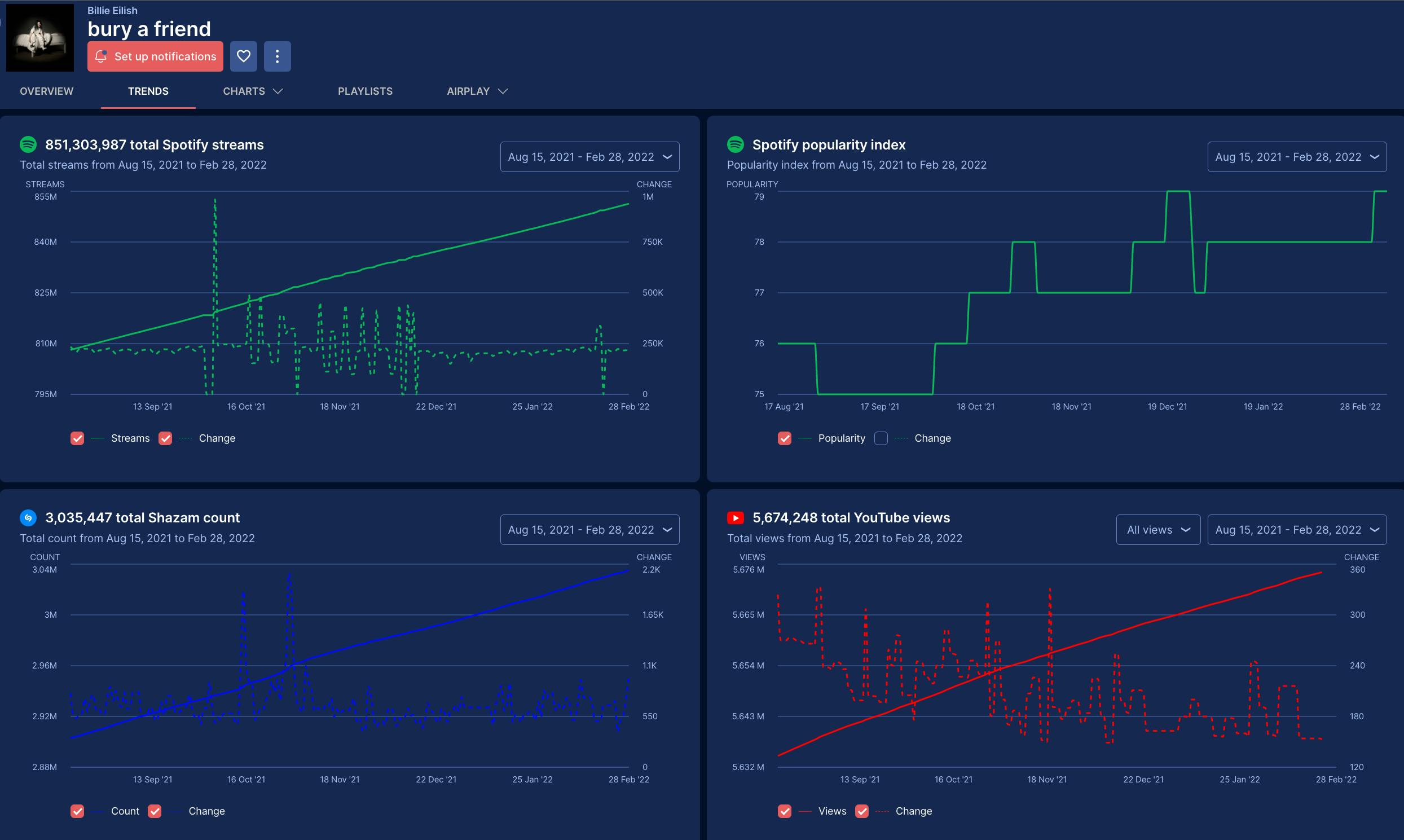Click the album cover thumbnail
This screenshot has height=840, width=1404.
39,37
